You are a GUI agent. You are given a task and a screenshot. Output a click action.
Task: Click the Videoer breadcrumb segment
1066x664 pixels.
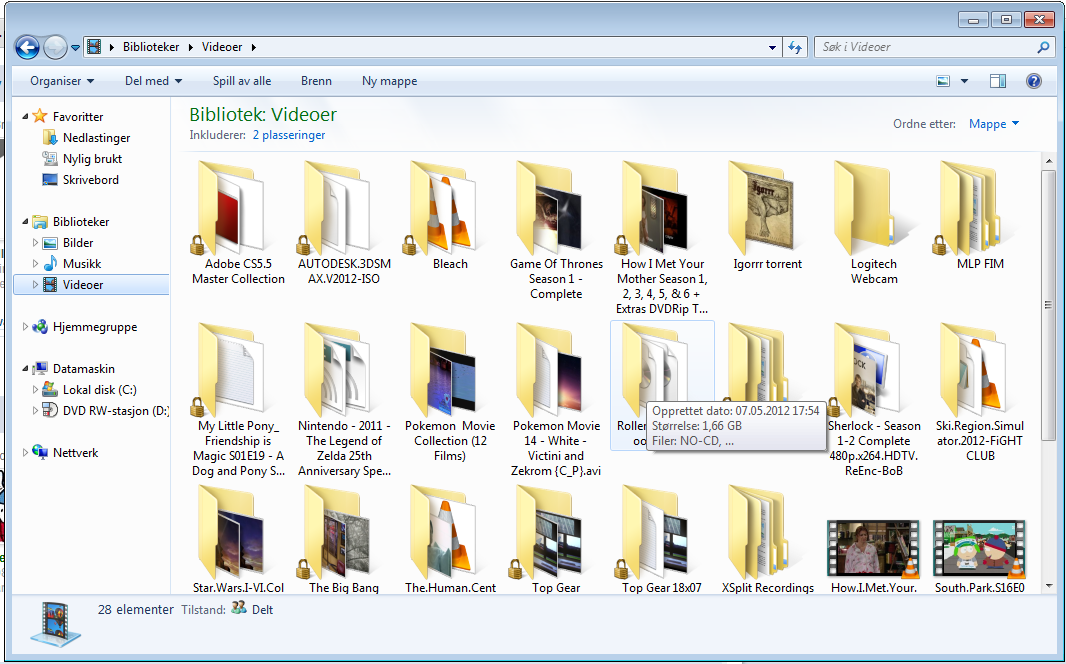[x=222, y=47]
